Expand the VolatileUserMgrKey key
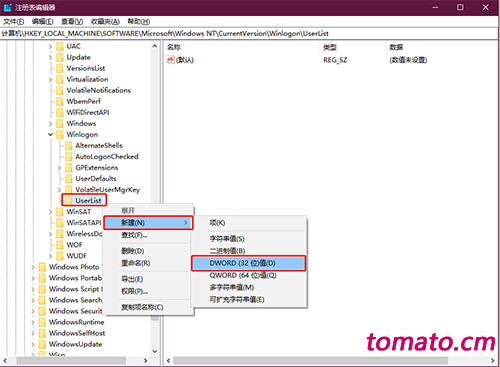The width and height of the screenshot is (500, 367). pos(59,190)
